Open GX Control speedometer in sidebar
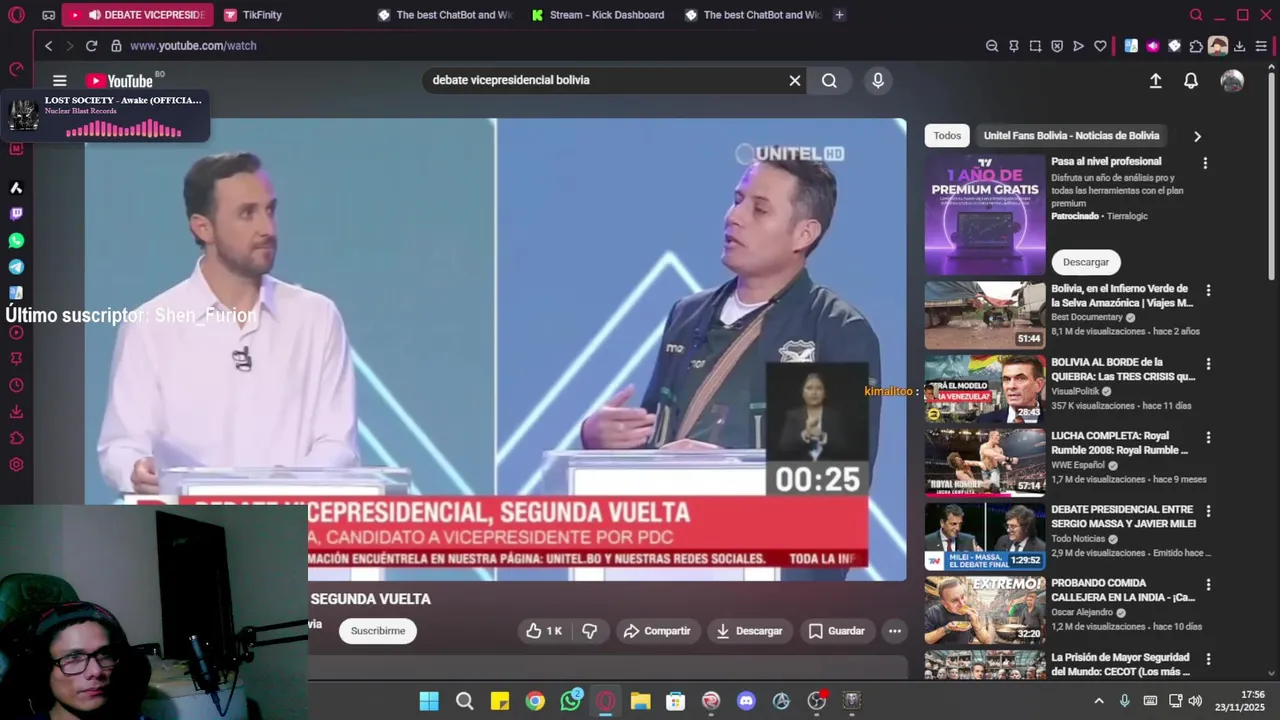Viewport: 1280px width, 720px height. 16,70
